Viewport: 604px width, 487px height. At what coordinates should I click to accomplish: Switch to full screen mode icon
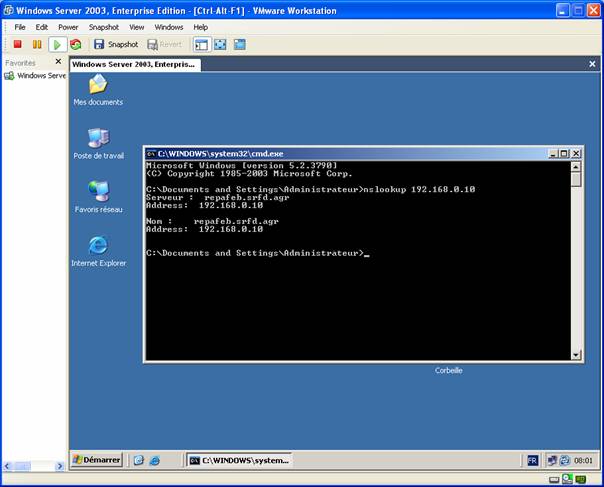tap(220, 45)
